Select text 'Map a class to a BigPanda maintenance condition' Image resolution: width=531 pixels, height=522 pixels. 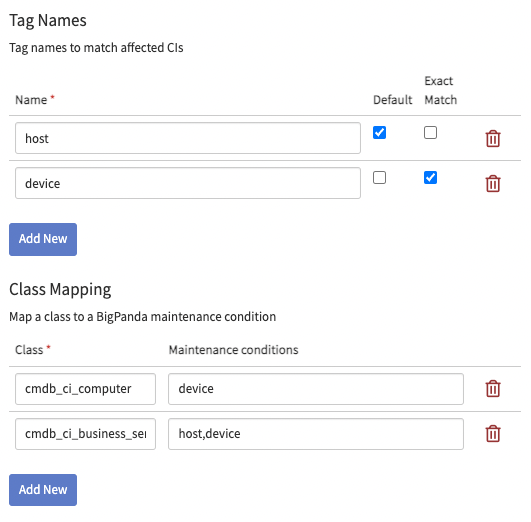click(x=143, y=317)
